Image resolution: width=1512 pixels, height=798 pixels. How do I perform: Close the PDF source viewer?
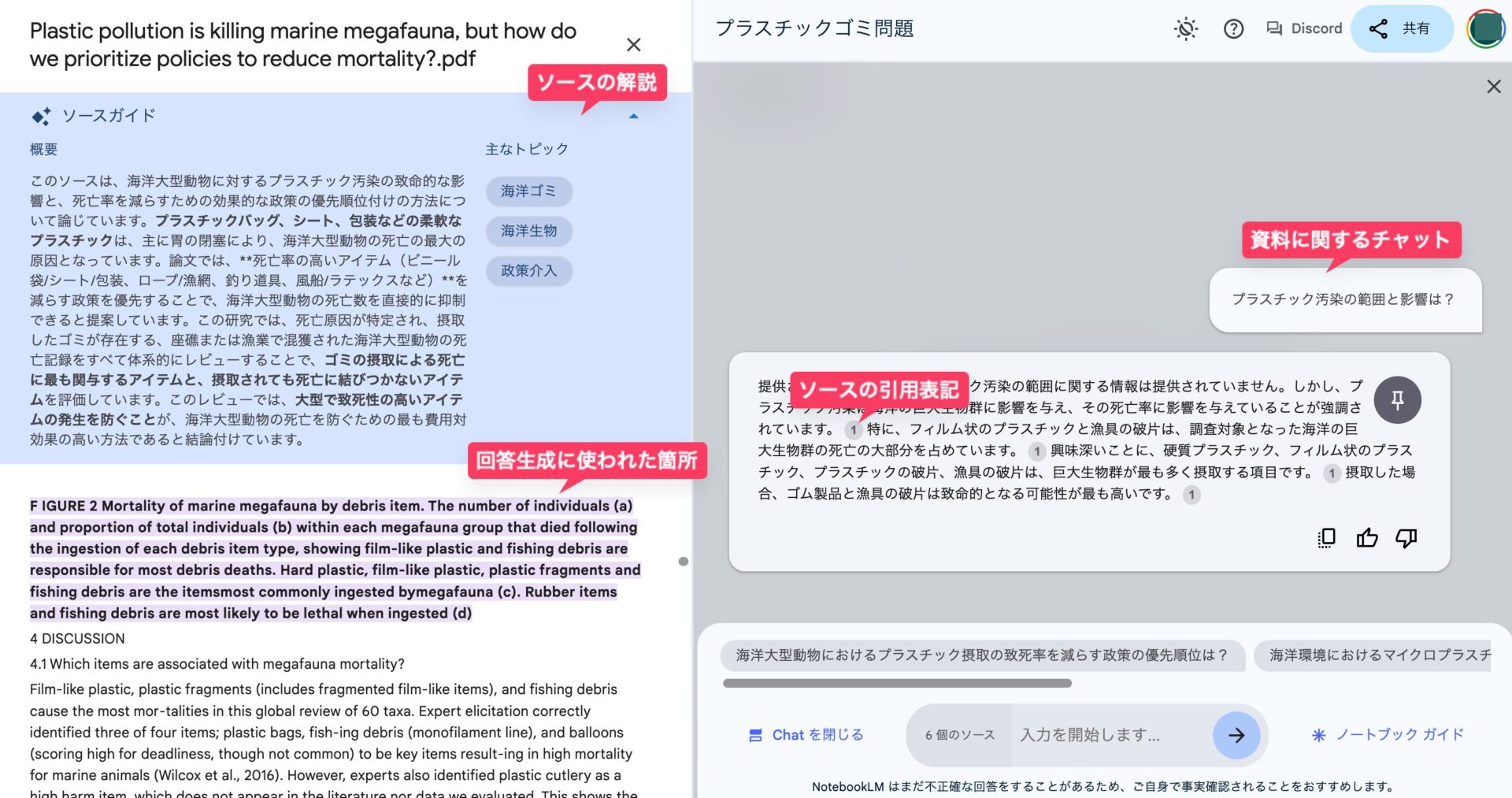633,45
